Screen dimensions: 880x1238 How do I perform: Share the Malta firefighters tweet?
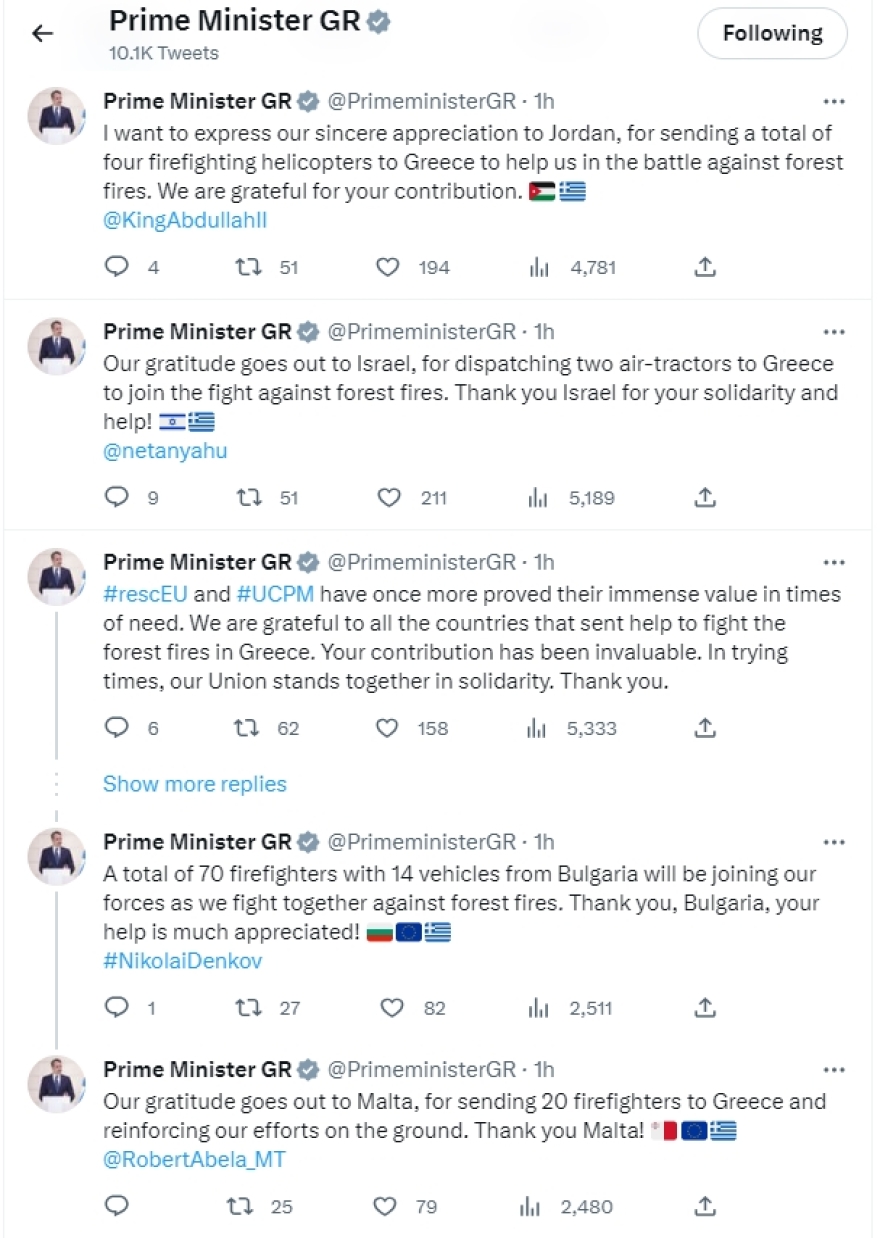704,1206
